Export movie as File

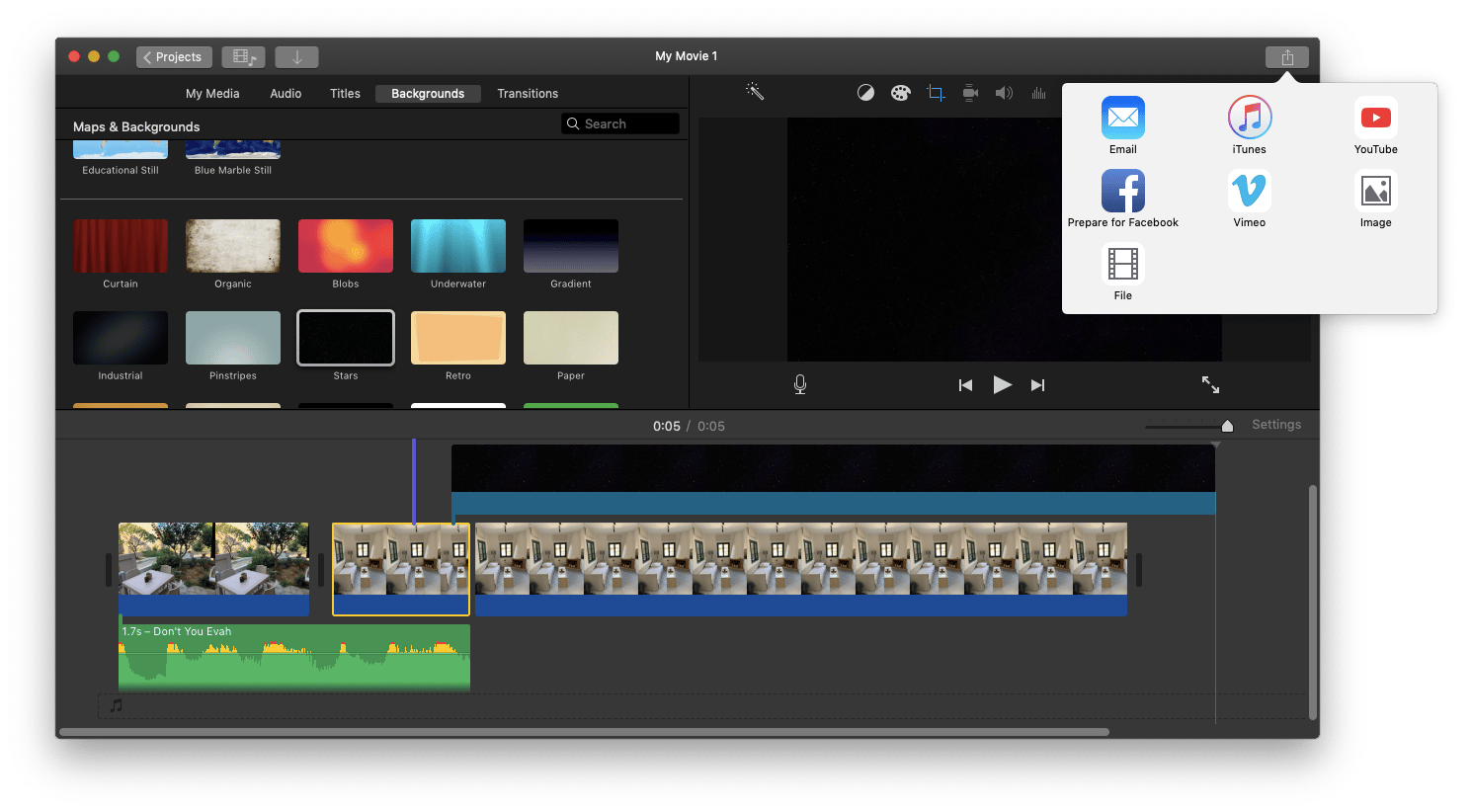click(1122, 272)
